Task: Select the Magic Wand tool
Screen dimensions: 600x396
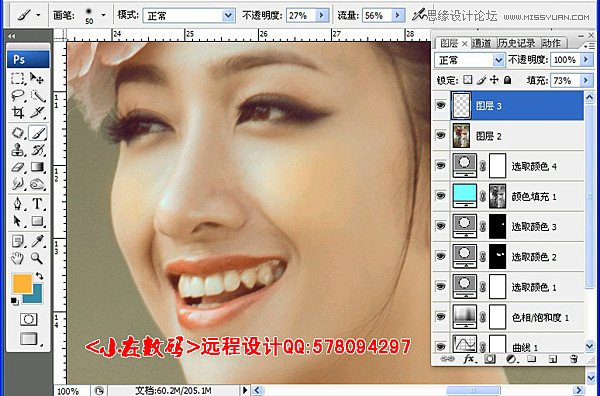Action: point(37,95)
